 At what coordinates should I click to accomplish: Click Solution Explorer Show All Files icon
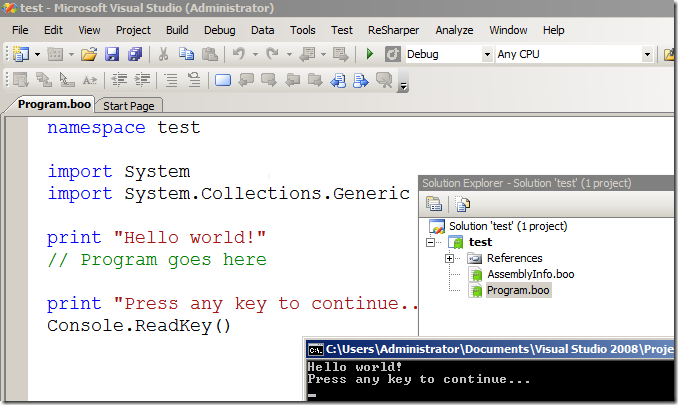pos(462,204)
